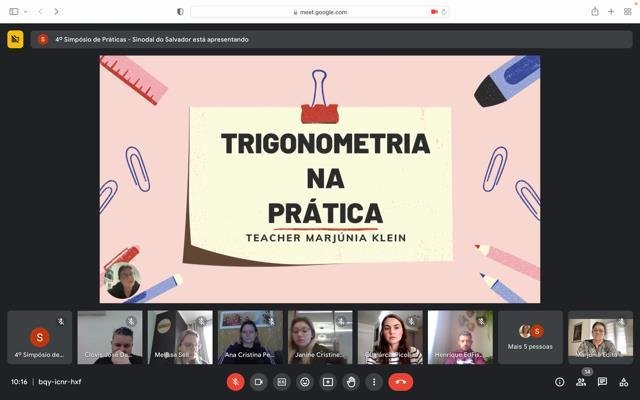Image resolution: width=640 pixels, height=400 pixels.
Task: Toggle the camera button off
Action: (x=258, y=382)
